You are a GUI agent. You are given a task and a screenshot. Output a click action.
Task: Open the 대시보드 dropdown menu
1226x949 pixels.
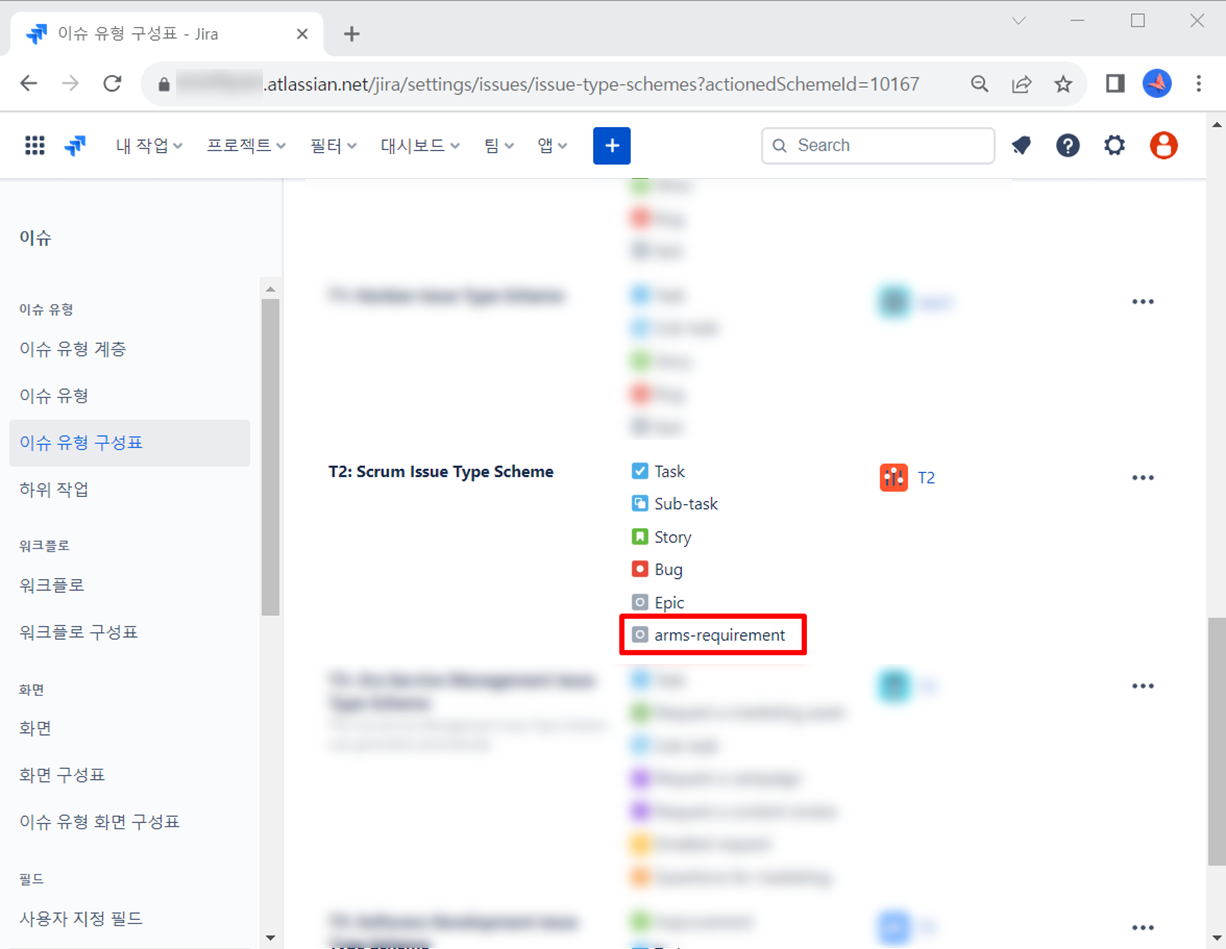420,146
